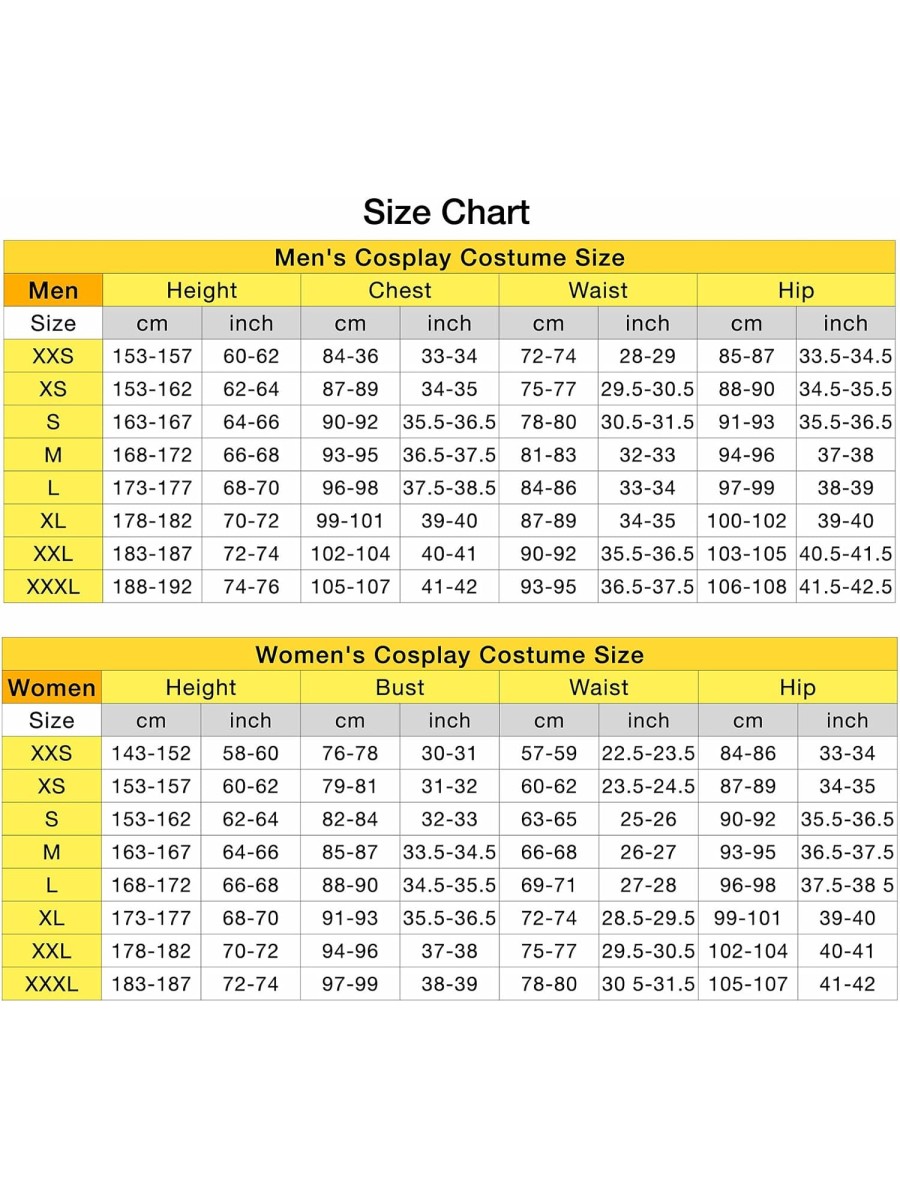Select the women's XXS size row label

[52, 753]
